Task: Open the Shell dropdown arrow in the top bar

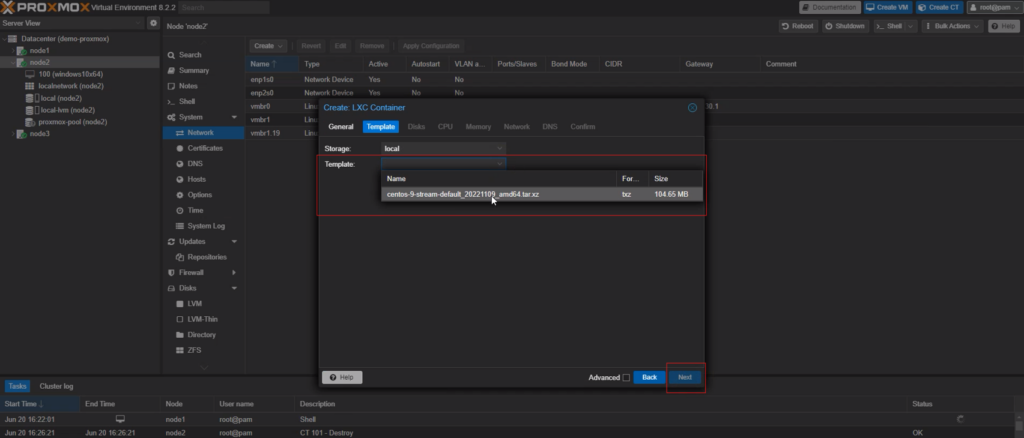Action: pyautogui.click(x=910, y=26)
